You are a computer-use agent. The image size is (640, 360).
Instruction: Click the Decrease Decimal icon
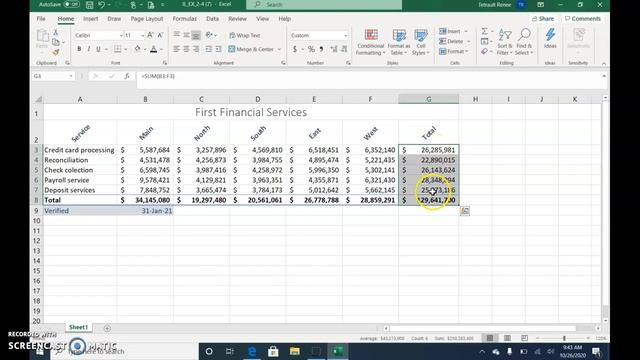pos(344,49)
